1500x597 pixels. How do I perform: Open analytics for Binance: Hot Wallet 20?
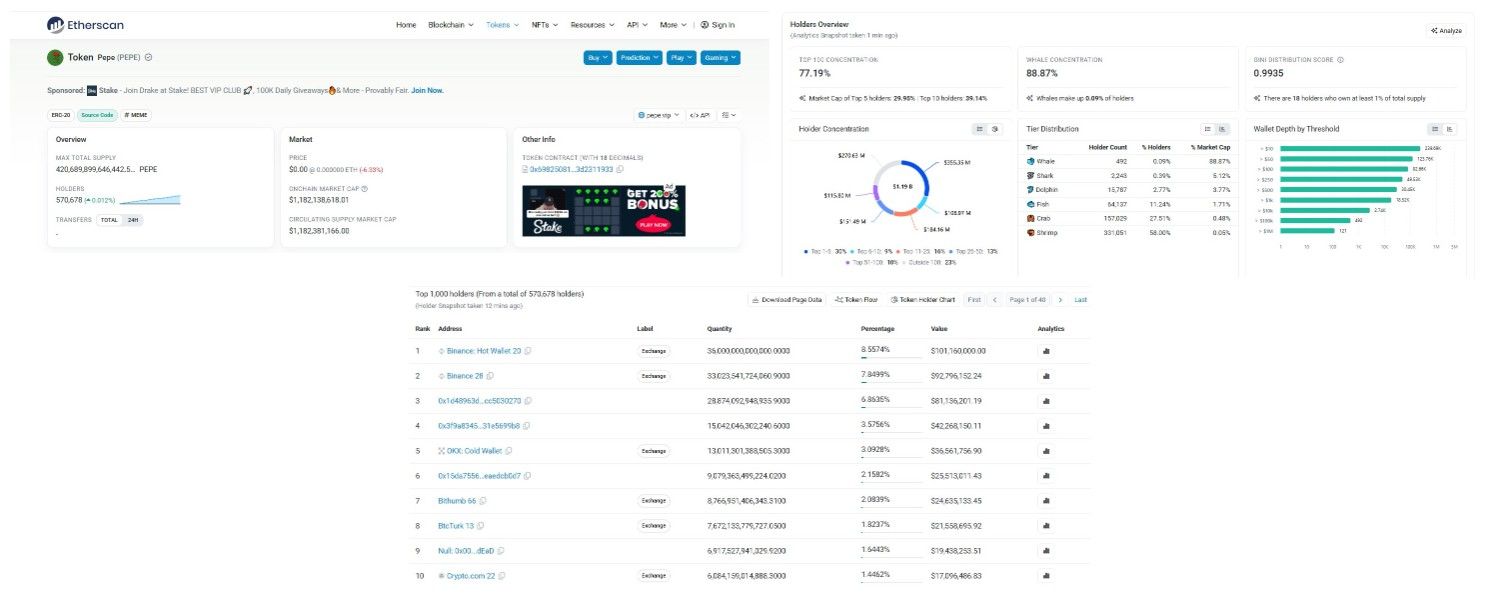pos(1046,351)
